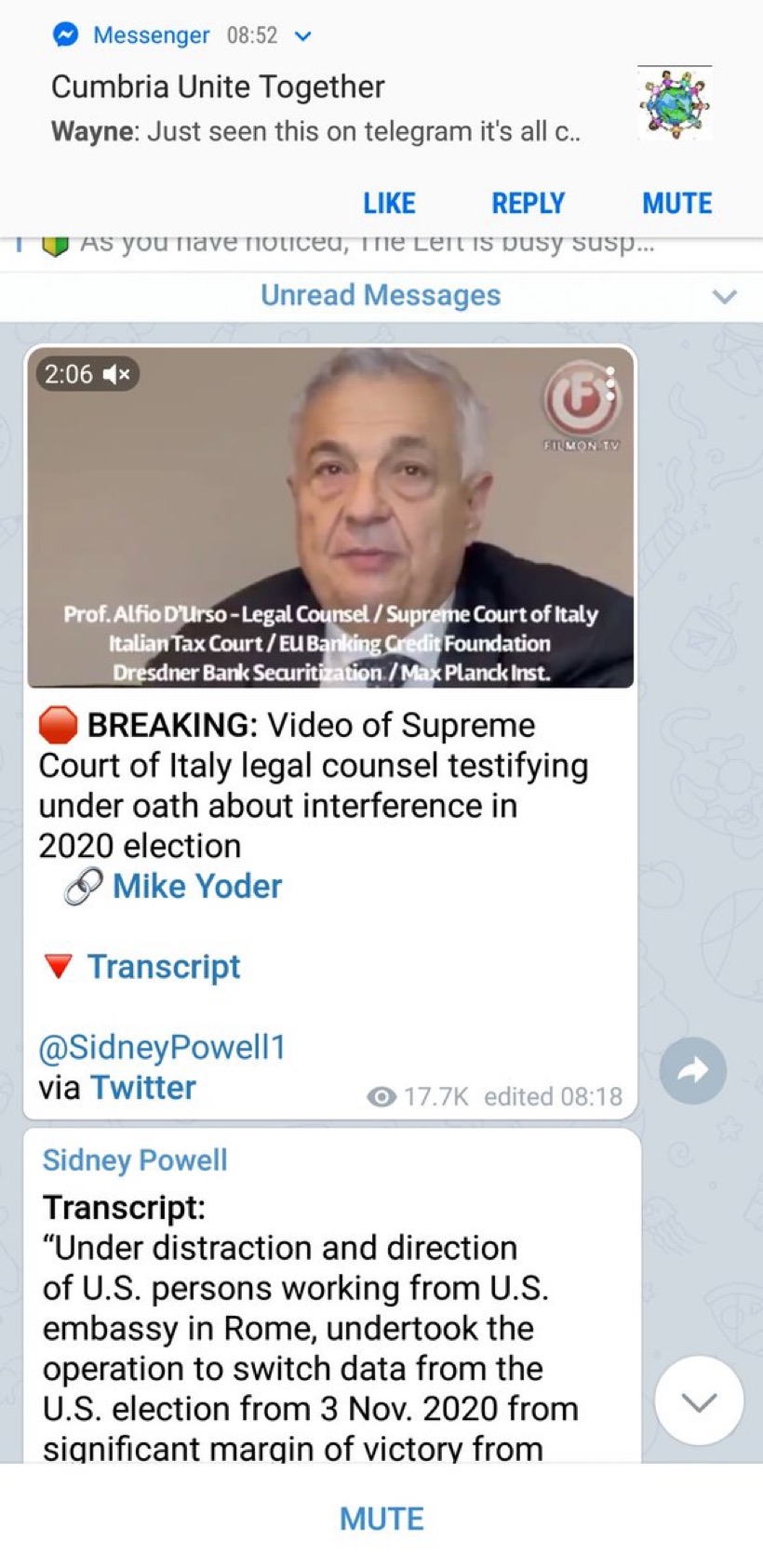Viewport: 763px width, 1568px height.
Task: Tap the Messenger app icon in notification
Action: pos(65,35)
